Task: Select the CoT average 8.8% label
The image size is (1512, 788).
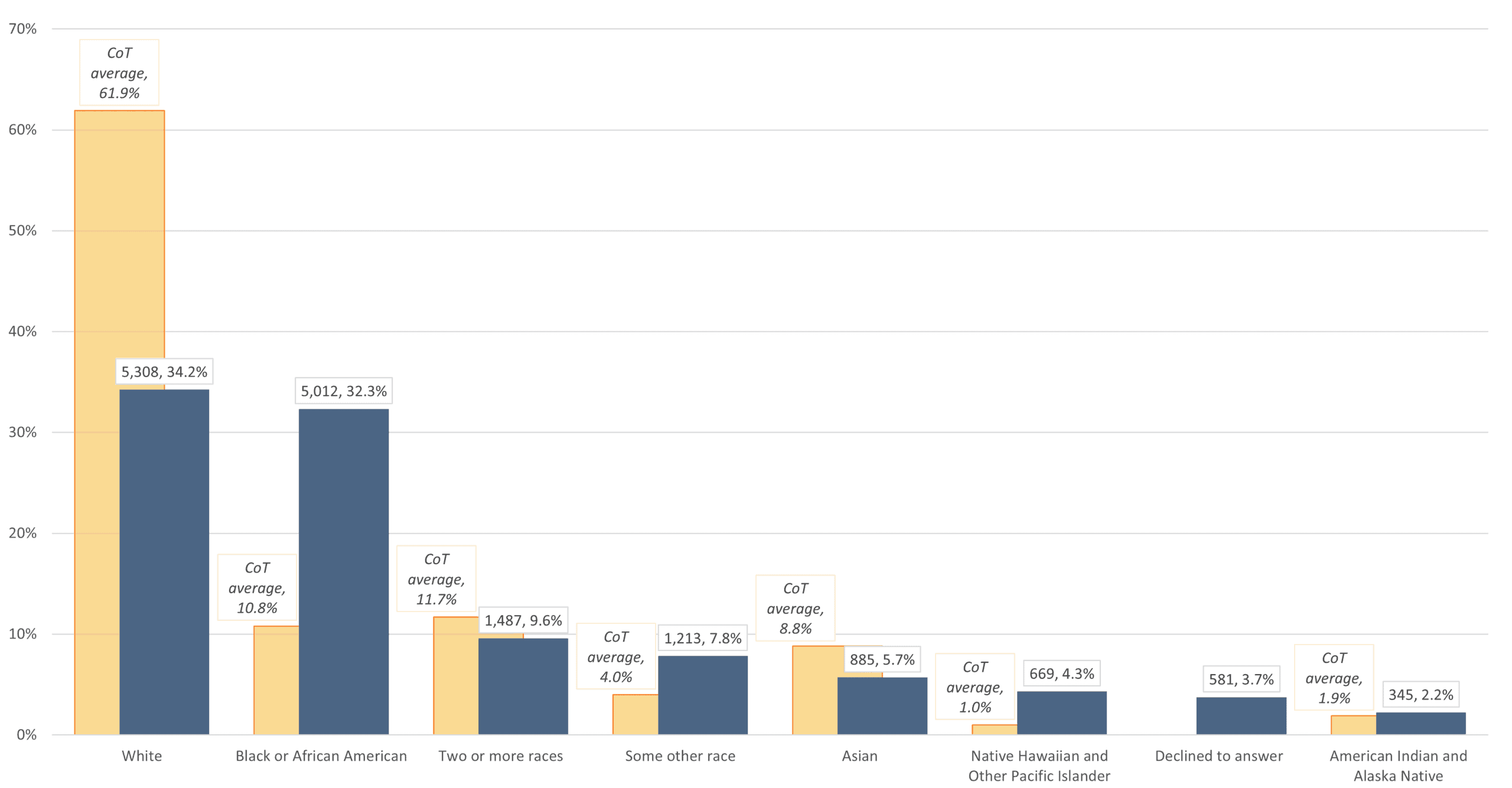Action: (x=796, y=608)
